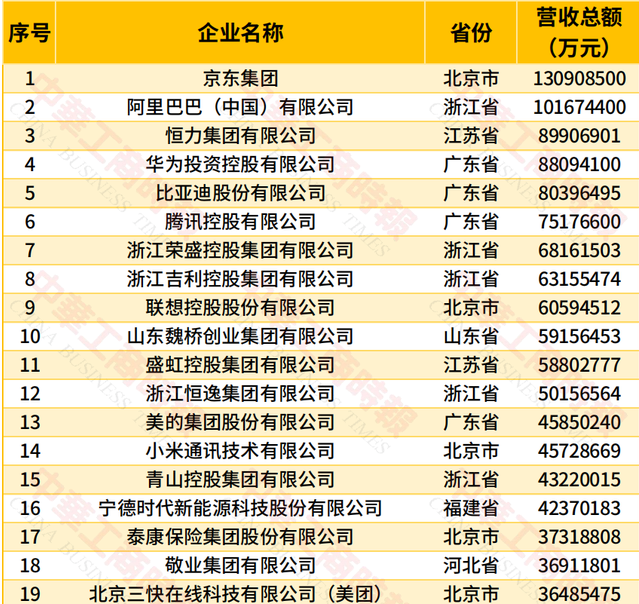Image resolution: width=639 pixels, height=604 pixels.
Task: Click 福建省 province cell
Action: coord(471,508)
